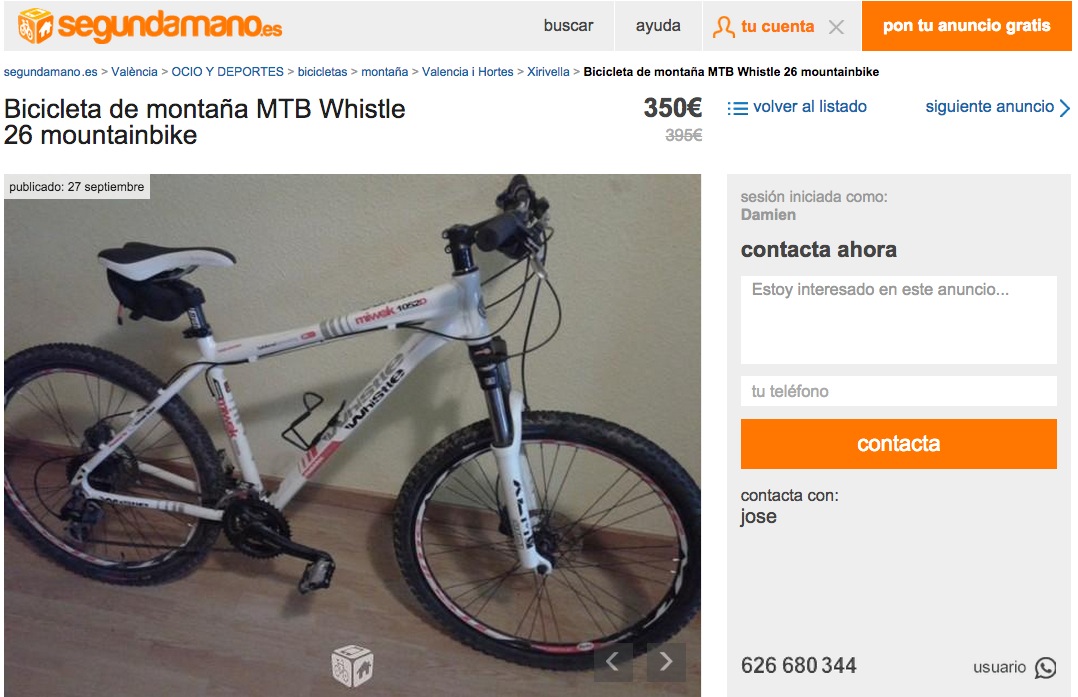Viewport: 1078px width, 697px height.
Task: Click the segundamano.es logo
Action: [149, 26]
